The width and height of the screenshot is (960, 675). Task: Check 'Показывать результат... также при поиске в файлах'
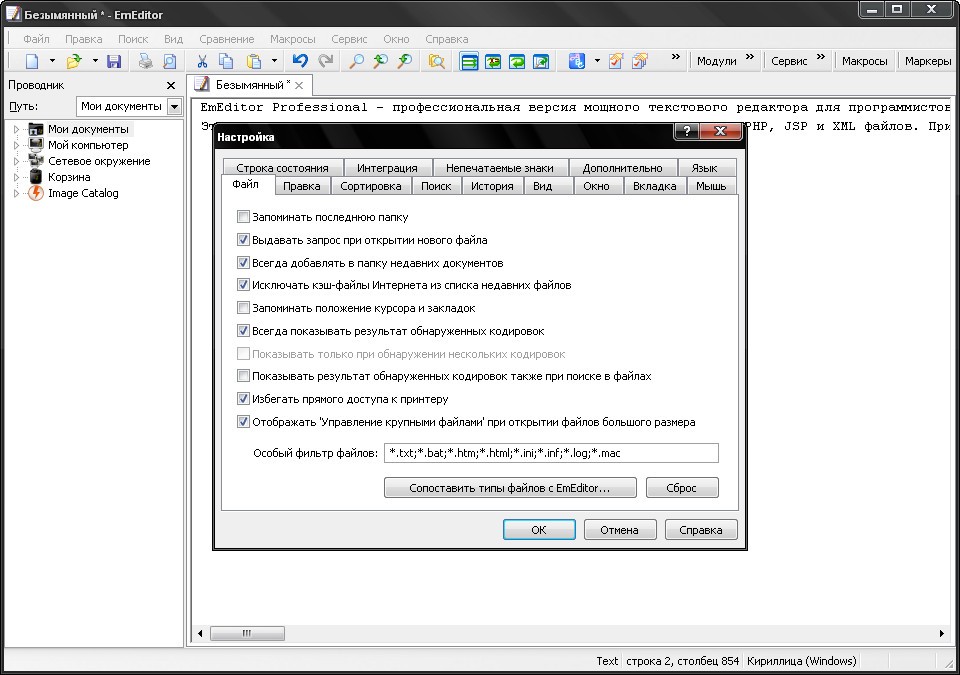243,376
